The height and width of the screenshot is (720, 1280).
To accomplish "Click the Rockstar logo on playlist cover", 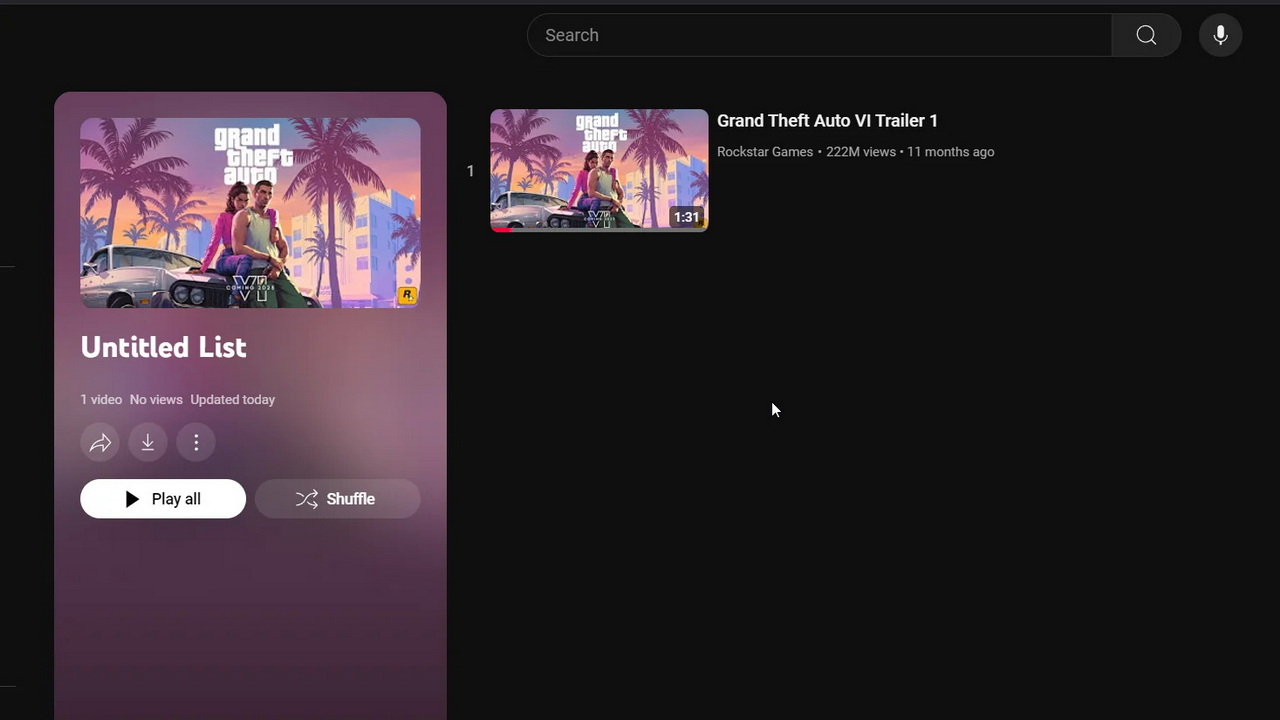I will 407,295.
